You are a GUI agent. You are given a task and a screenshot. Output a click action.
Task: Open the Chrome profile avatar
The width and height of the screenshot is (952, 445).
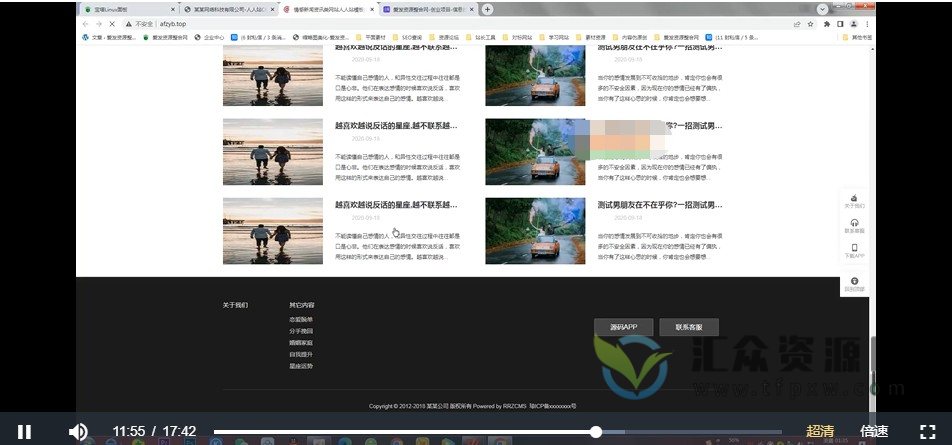pyautogui.click(x=854, y=24)
